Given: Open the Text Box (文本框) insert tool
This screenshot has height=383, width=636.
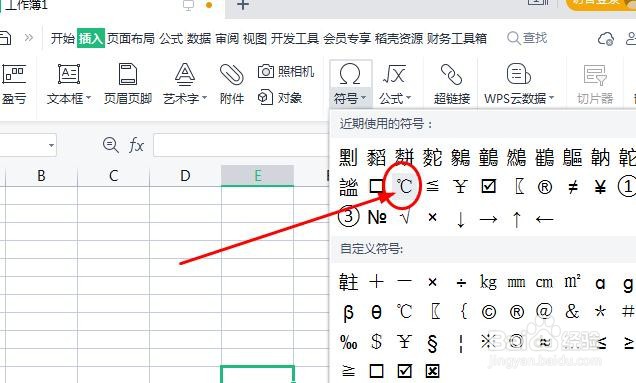Looking at the screenshot, I should tap(69, 84).
